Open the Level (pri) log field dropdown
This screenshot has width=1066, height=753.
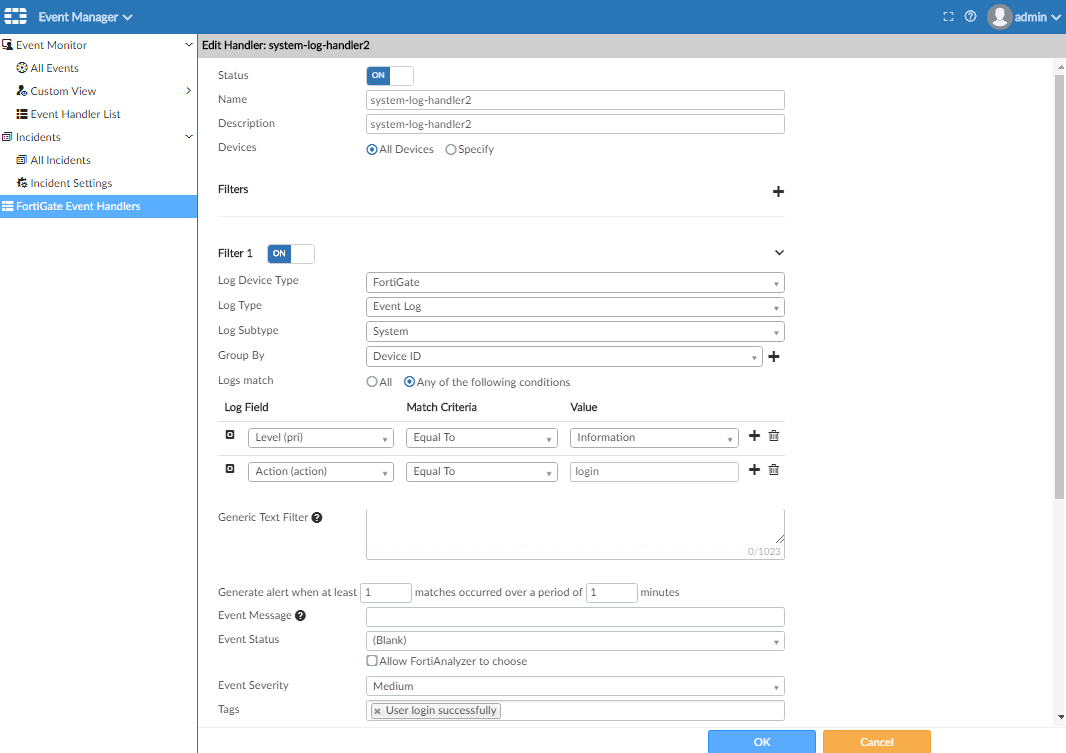click(x=321, y=438)
